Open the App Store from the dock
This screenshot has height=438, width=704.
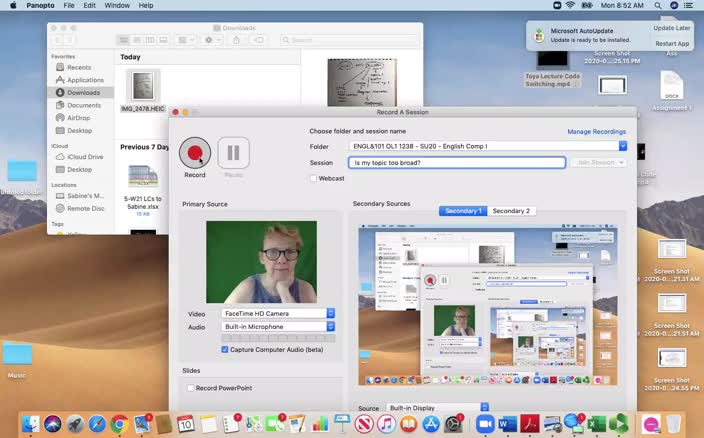pos(431,424)
